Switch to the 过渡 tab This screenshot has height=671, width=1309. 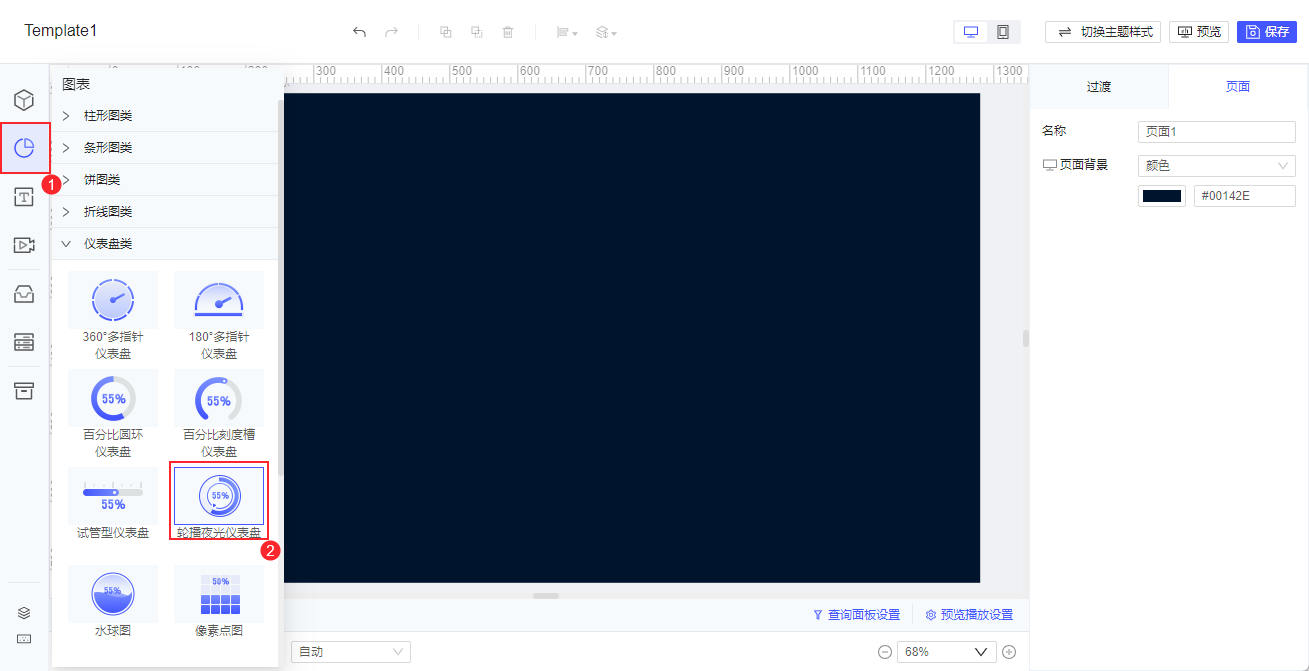point(1099,87)
